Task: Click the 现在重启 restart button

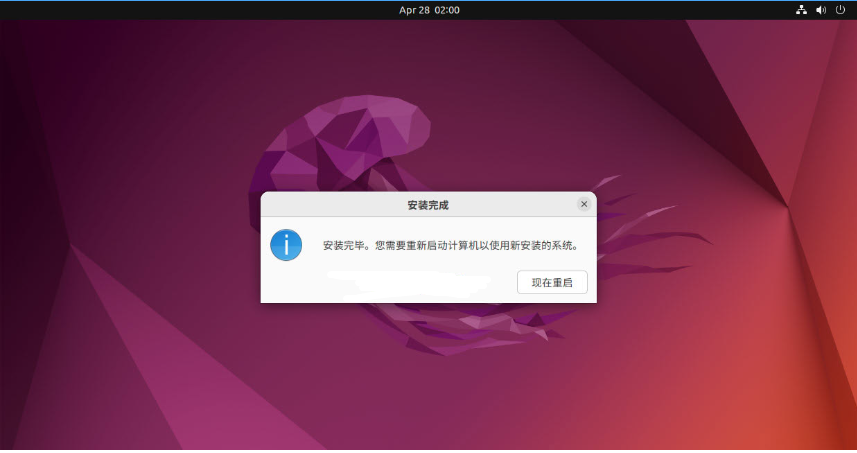Action: point(552,282)
